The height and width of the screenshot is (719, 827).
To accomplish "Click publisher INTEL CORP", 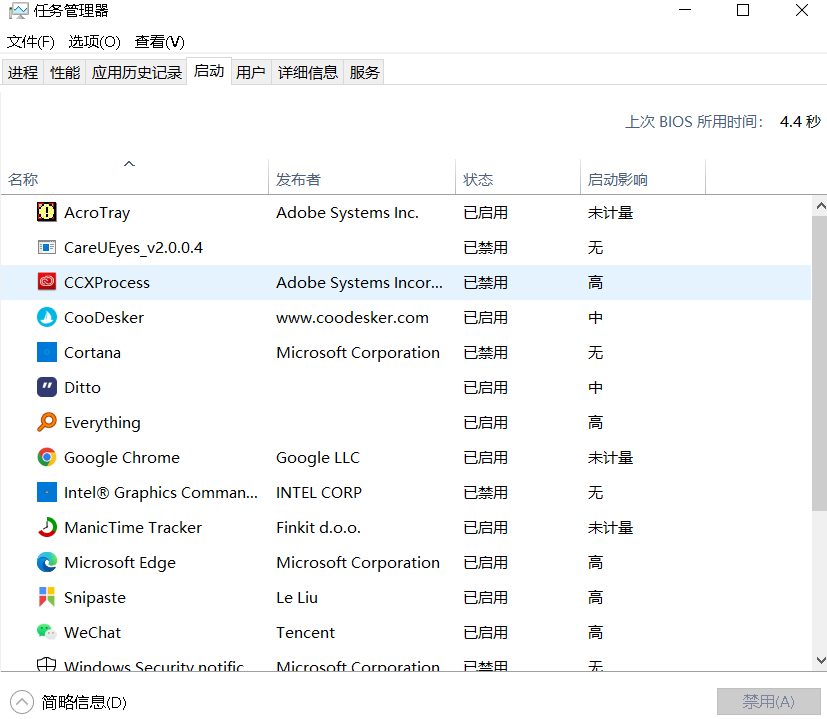I will 319,493.
